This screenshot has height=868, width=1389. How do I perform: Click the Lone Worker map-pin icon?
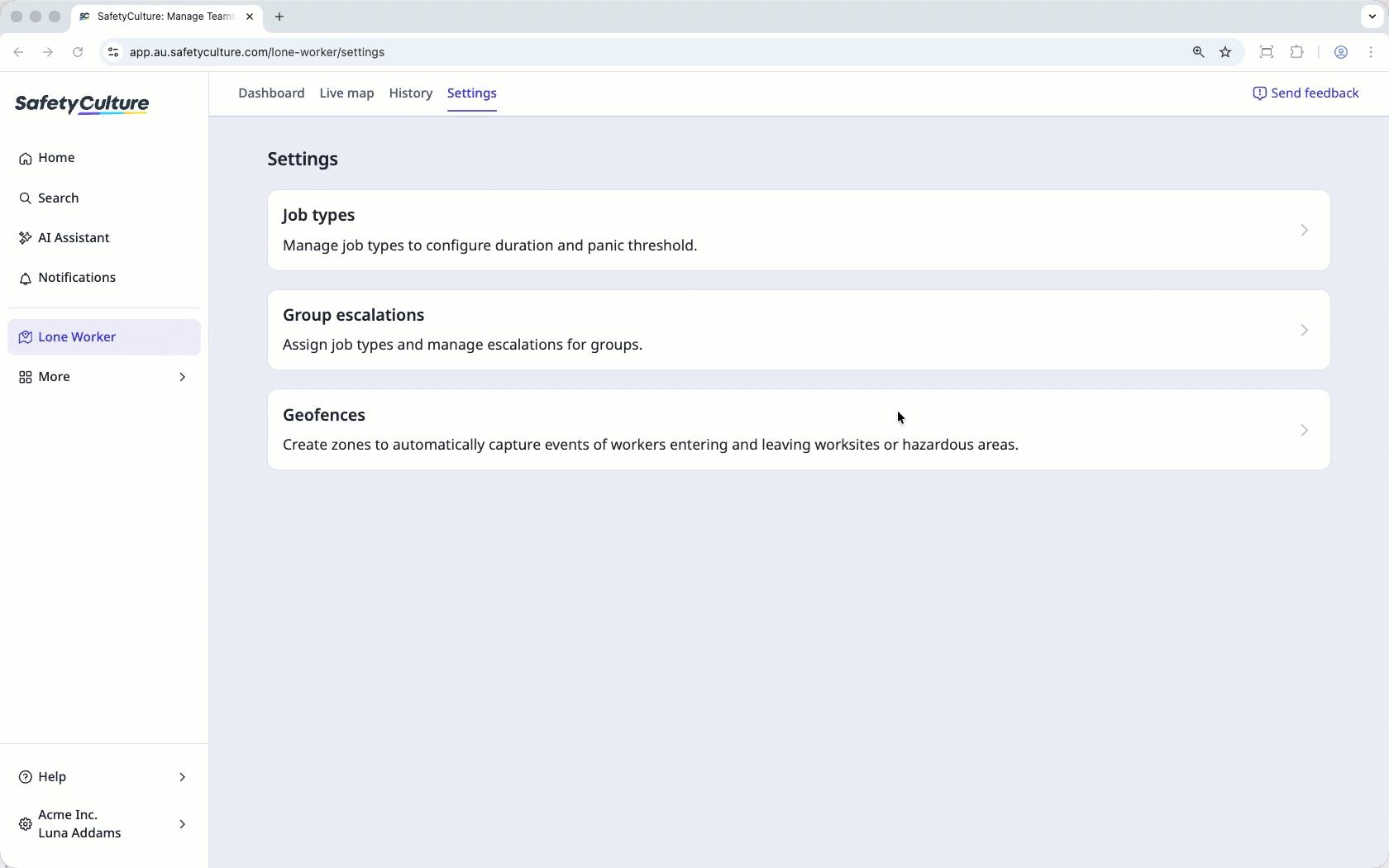point(26,337)
